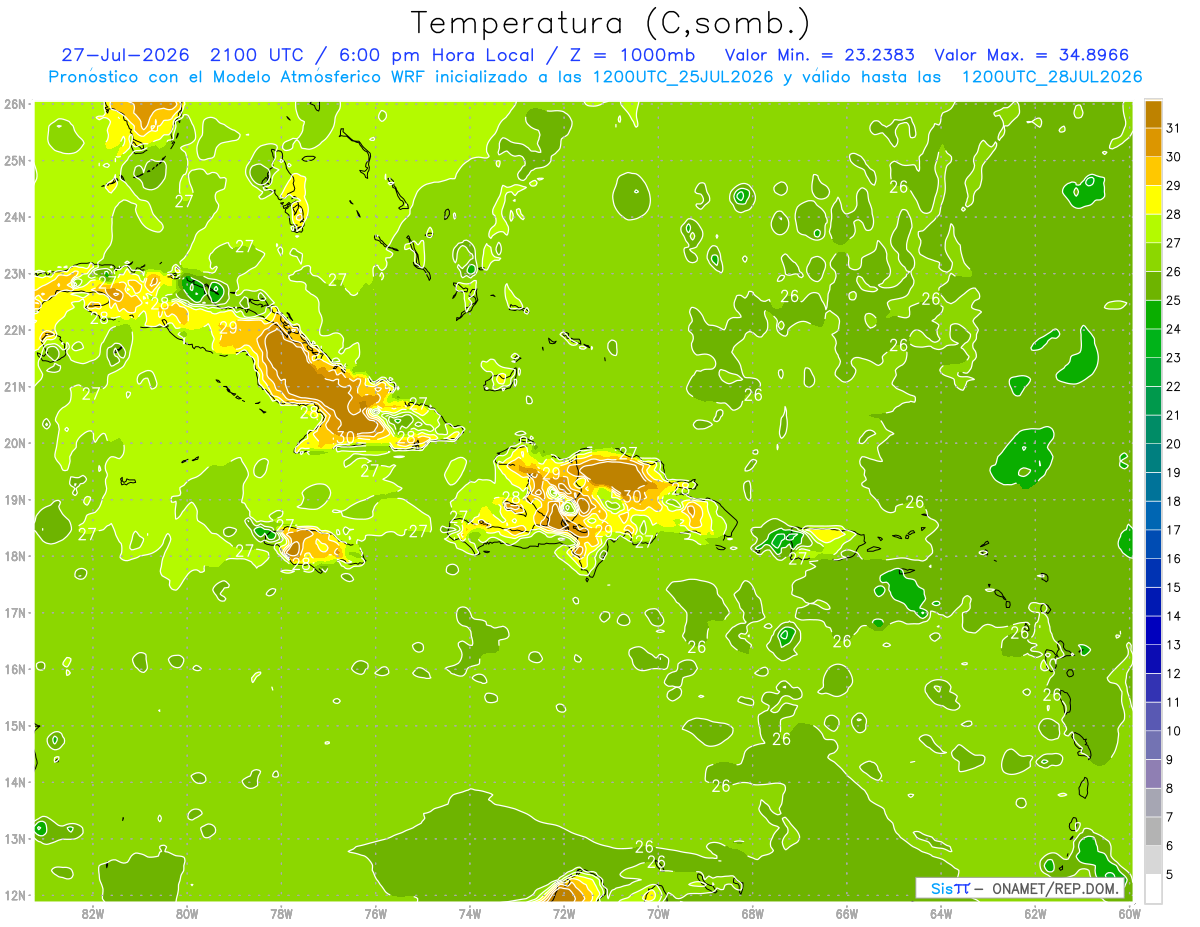Click the legend scale number '5'

coord(1170,875)
